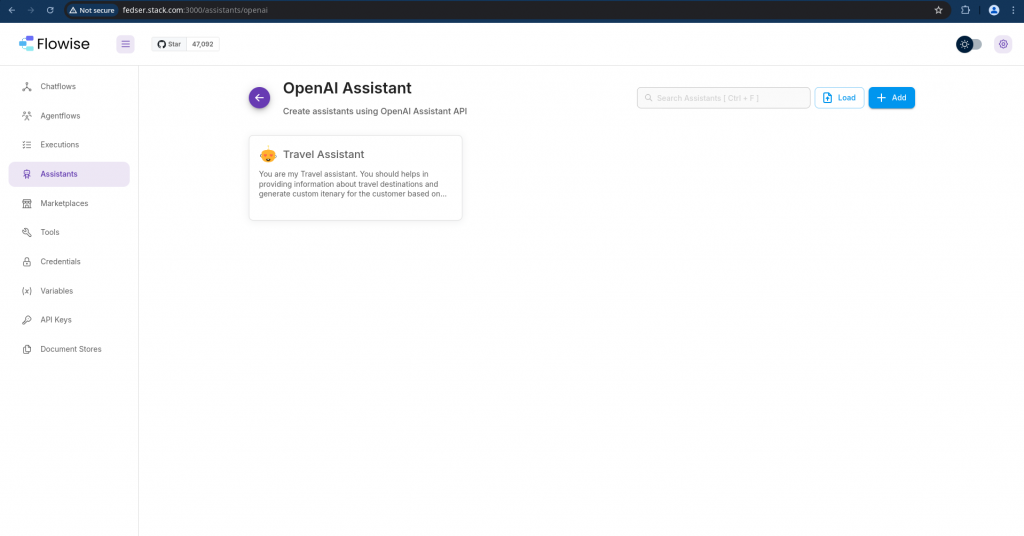Open the settings gear icon
This screenshot has width=1024, height=536.
pos(1002,44)
